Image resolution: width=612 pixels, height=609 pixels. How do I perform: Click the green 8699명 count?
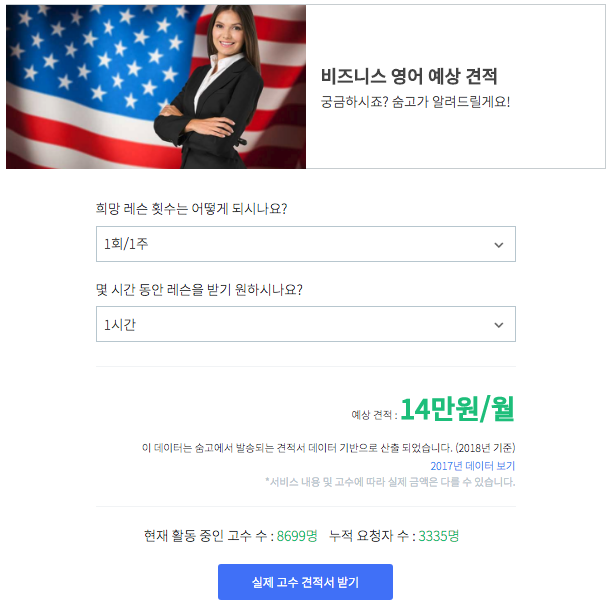point(297,536)
